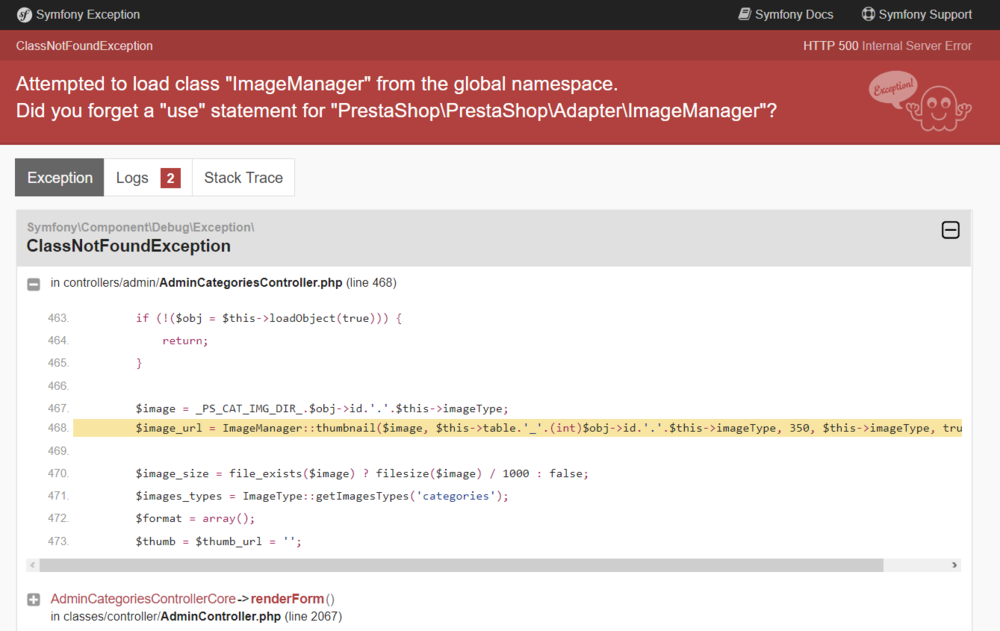Open the Stack Trace tab

pyautogui.click(x=243, y=177)
